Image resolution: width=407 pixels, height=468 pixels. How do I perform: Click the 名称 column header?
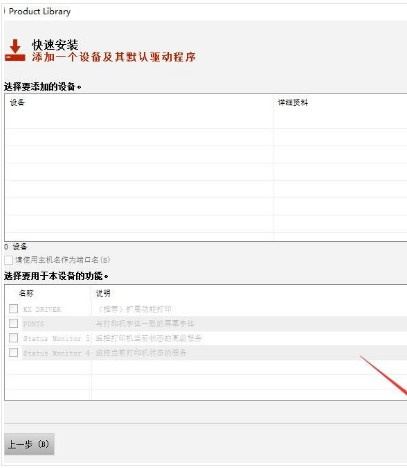pos(26,293)
